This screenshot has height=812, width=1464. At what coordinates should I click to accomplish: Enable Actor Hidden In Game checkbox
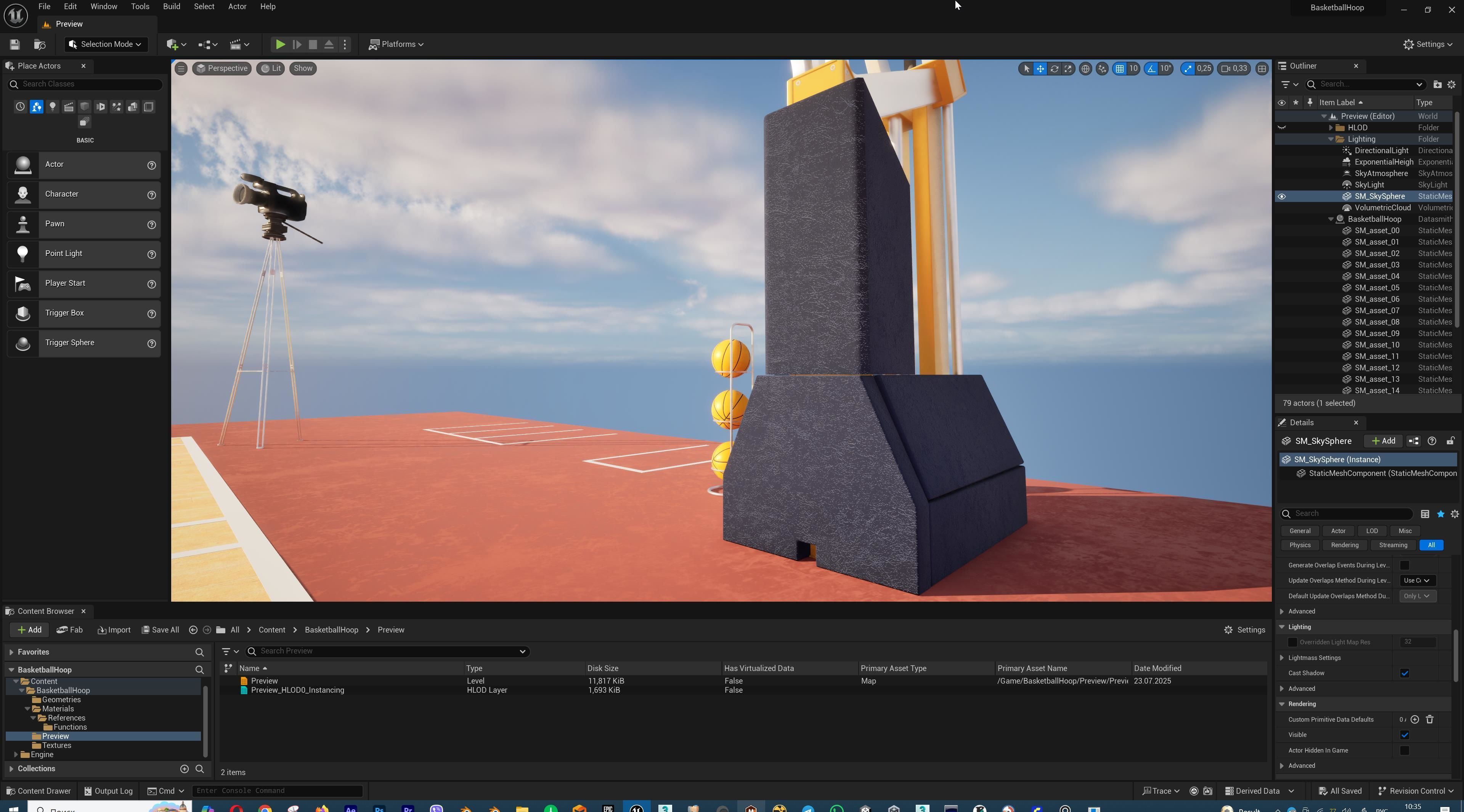pyautogui.click(x=1404, y=751)
